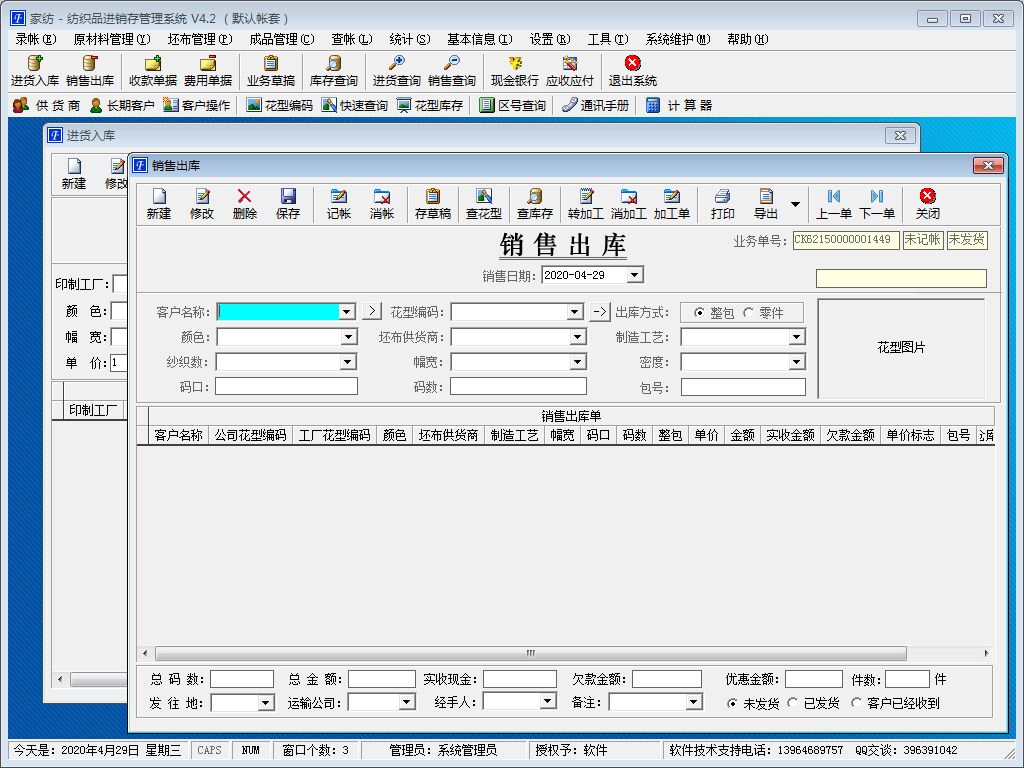
Task: Click 新建 in 销售出库 window
Action: (x=159, y=204)
